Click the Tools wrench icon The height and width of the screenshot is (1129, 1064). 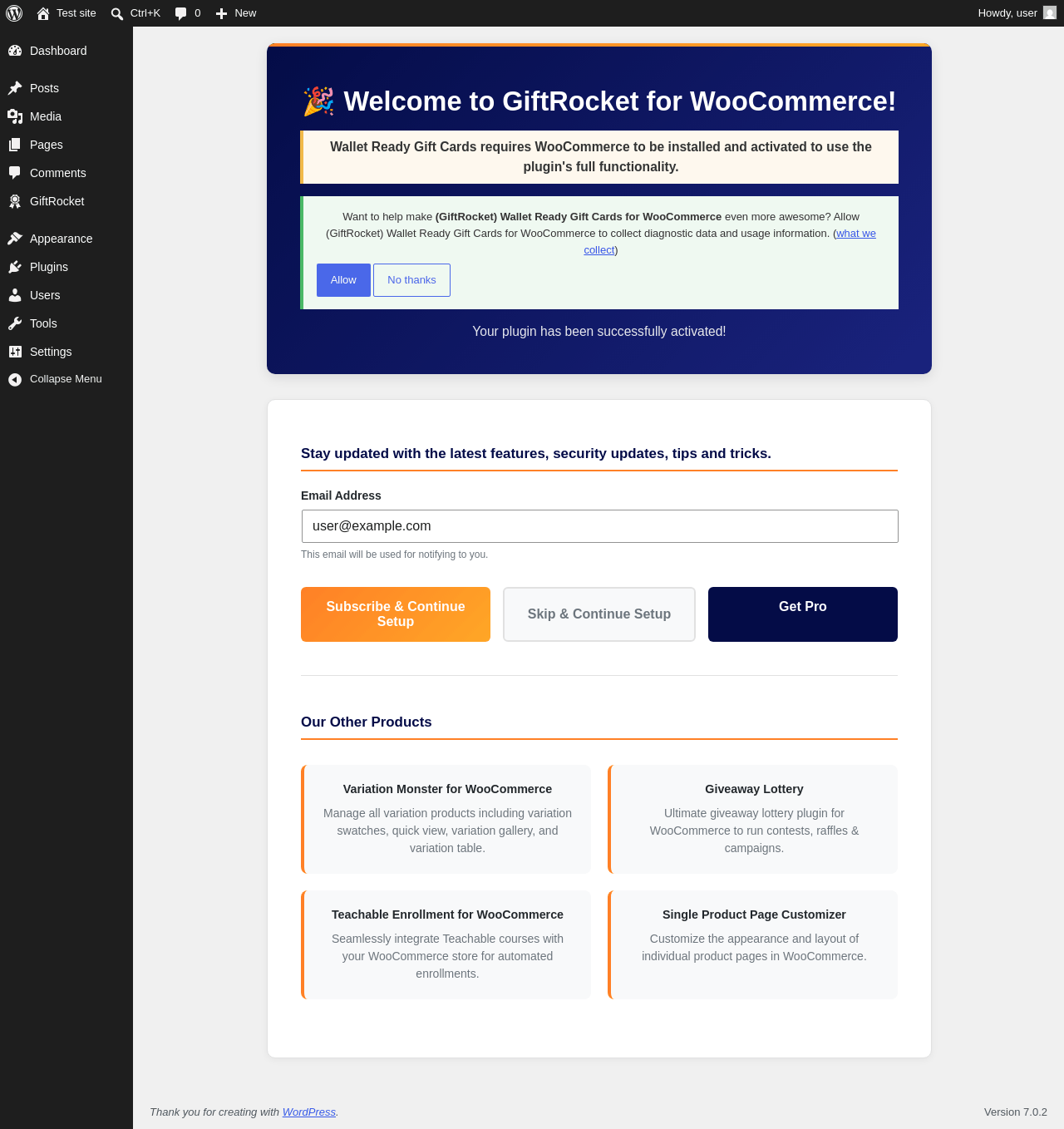click(x=15, y=323)
